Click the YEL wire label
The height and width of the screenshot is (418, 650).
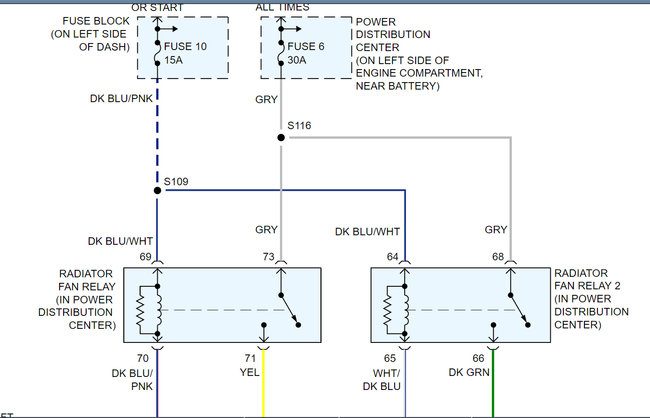[250, 372]
